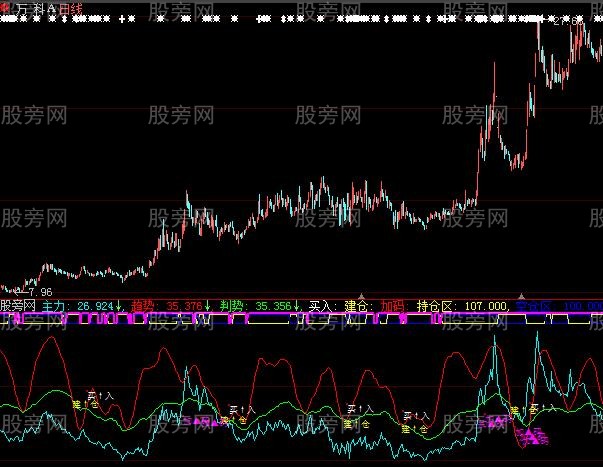The image size is (603, 467).
Task: Click the 买入 indicator label
Action: pyautogui.click(x=322, y=305)
